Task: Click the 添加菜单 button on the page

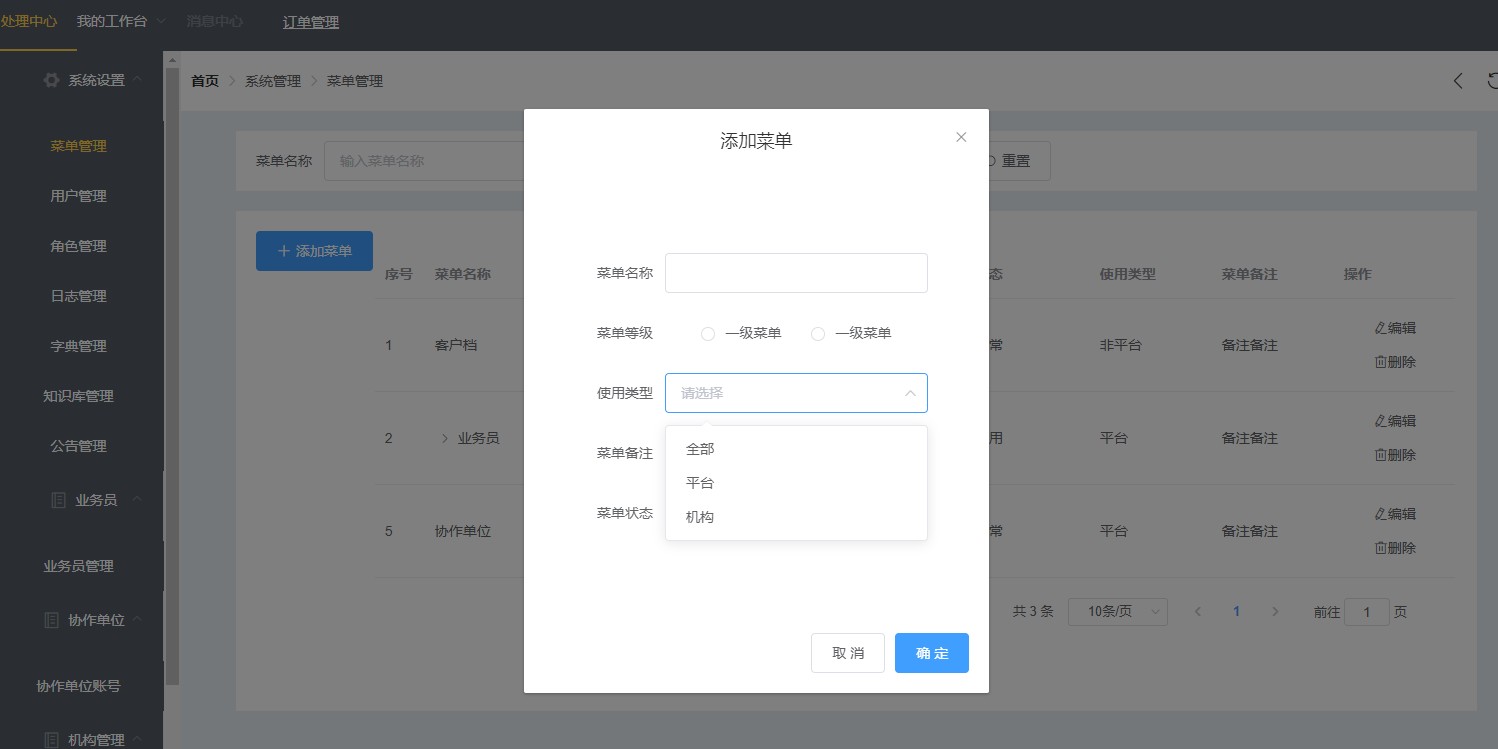Action: coord(314,251)
